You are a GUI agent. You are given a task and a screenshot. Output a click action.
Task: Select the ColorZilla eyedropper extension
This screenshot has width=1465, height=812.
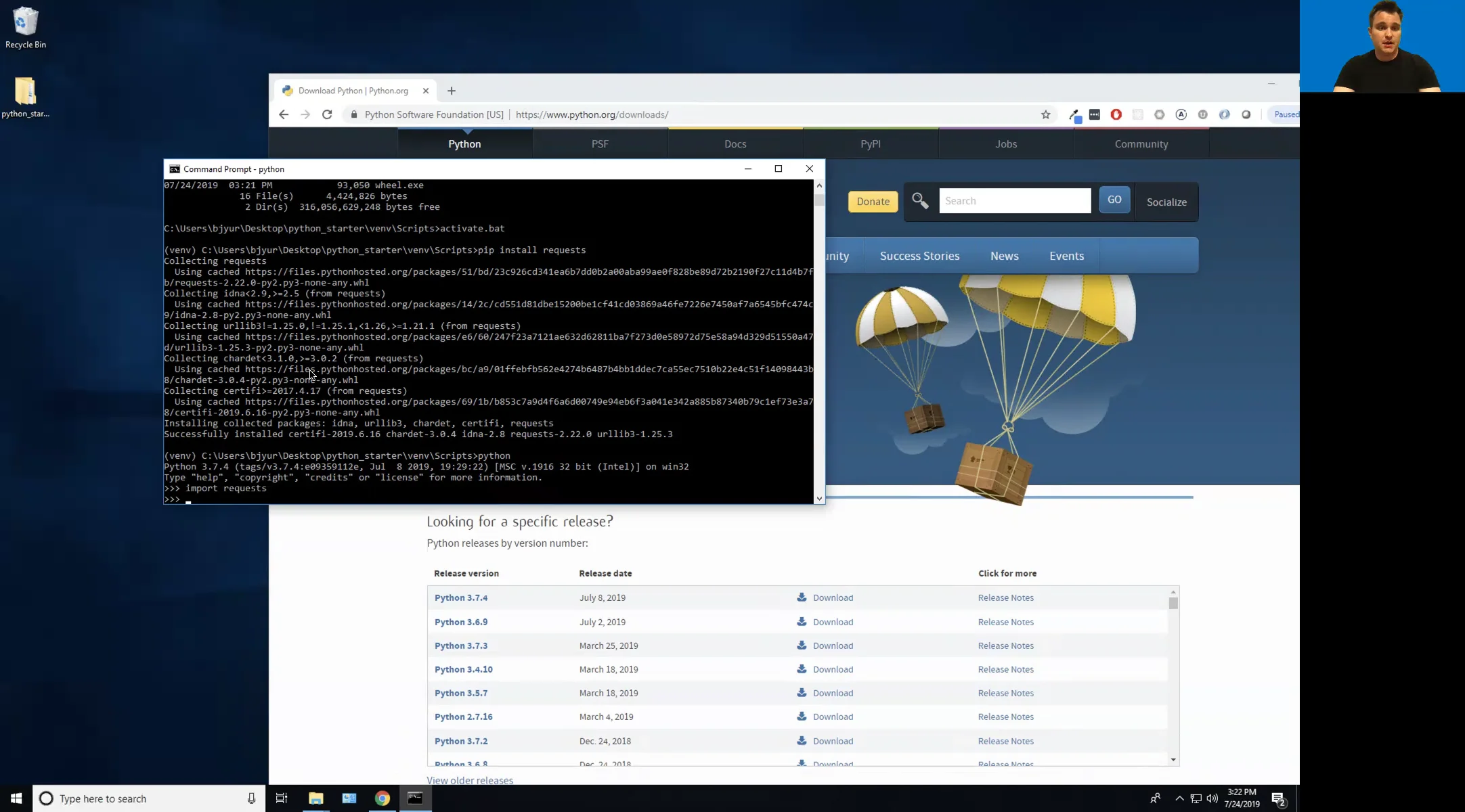click(1076, 114)
